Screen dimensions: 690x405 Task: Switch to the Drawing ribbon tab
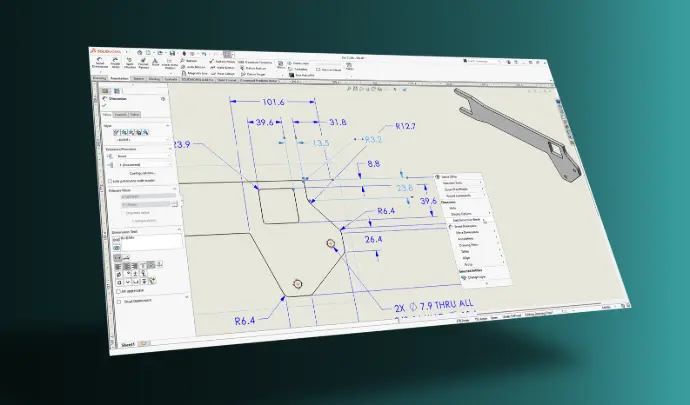(99, 78)
